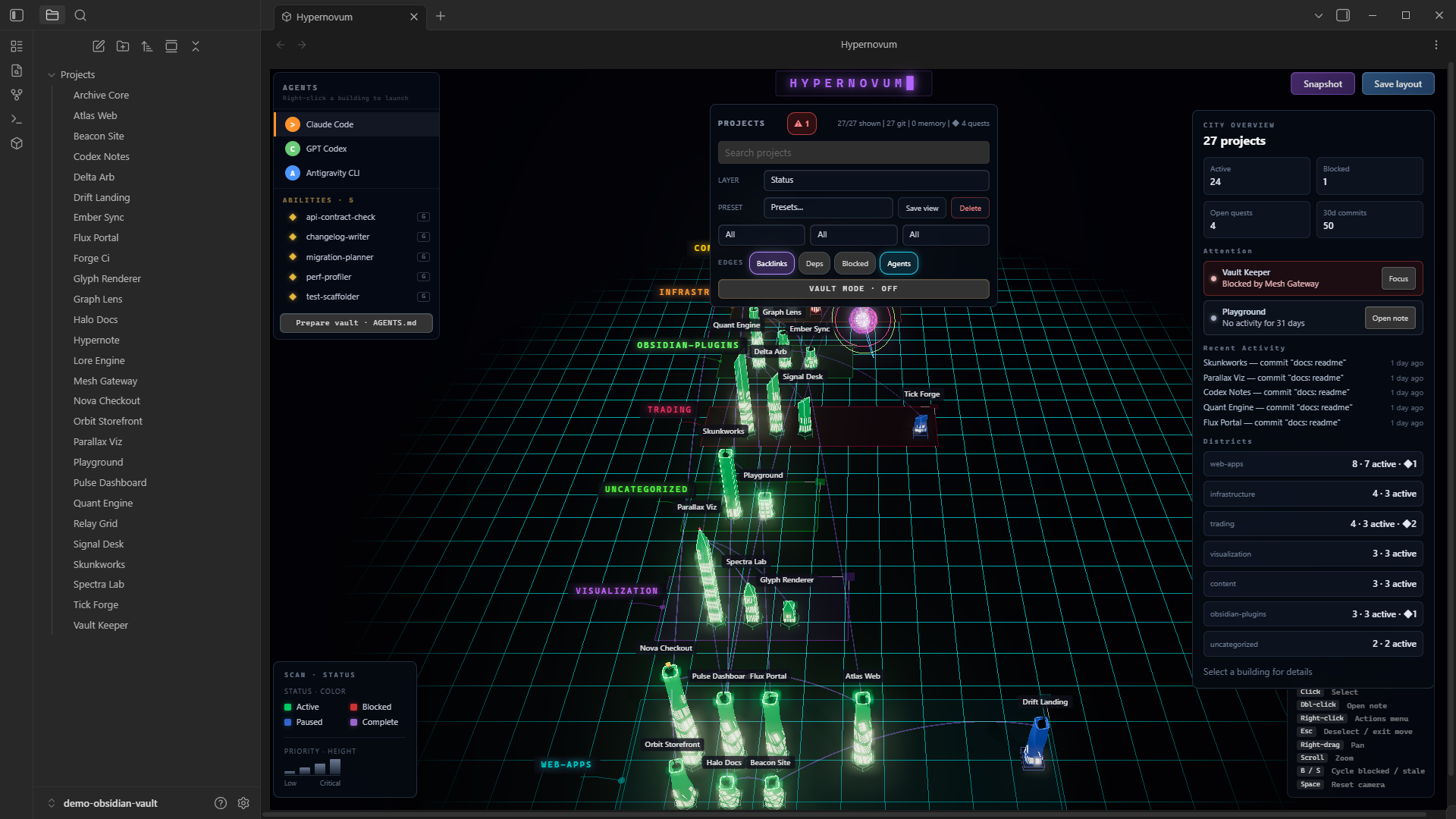Navigate forward arrow
Screen dimensions: 1456x819
[x=302, y=45]
